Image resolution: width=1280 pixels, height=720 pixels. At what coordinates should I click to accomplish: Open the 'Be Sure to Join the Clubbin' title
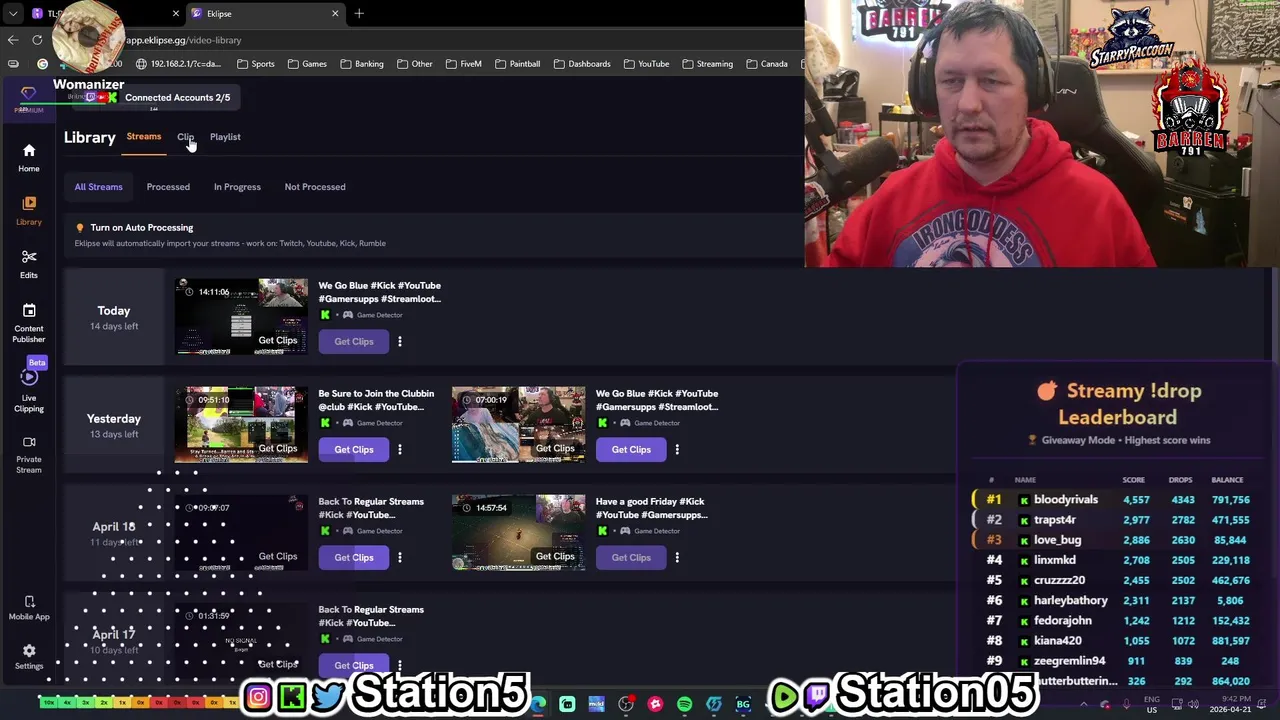point(376,400)
